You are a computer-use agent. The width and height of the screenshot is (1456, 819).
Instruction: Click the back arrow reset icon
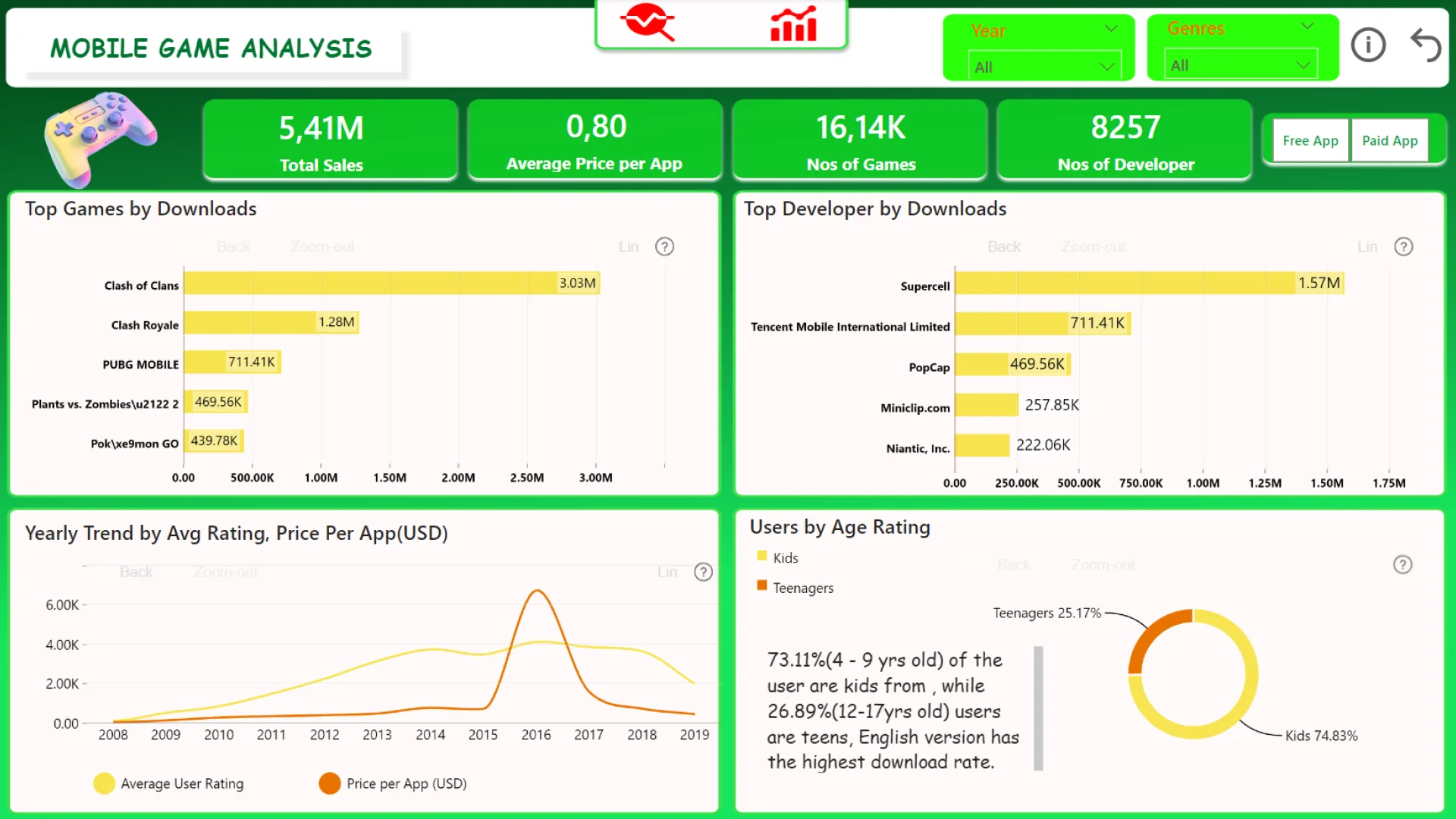[1426, 45]
